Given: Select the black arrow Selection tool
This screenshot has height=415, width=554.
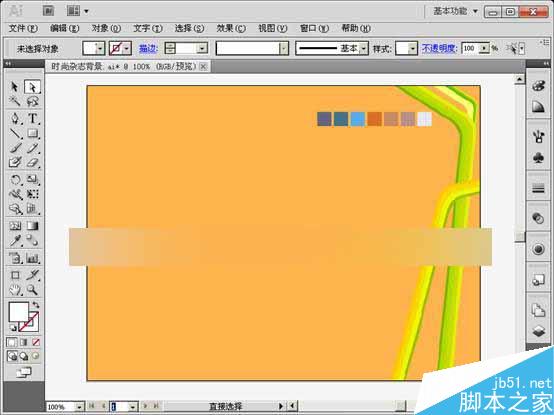Looking at the screenshot, I should tap(15, 87).
